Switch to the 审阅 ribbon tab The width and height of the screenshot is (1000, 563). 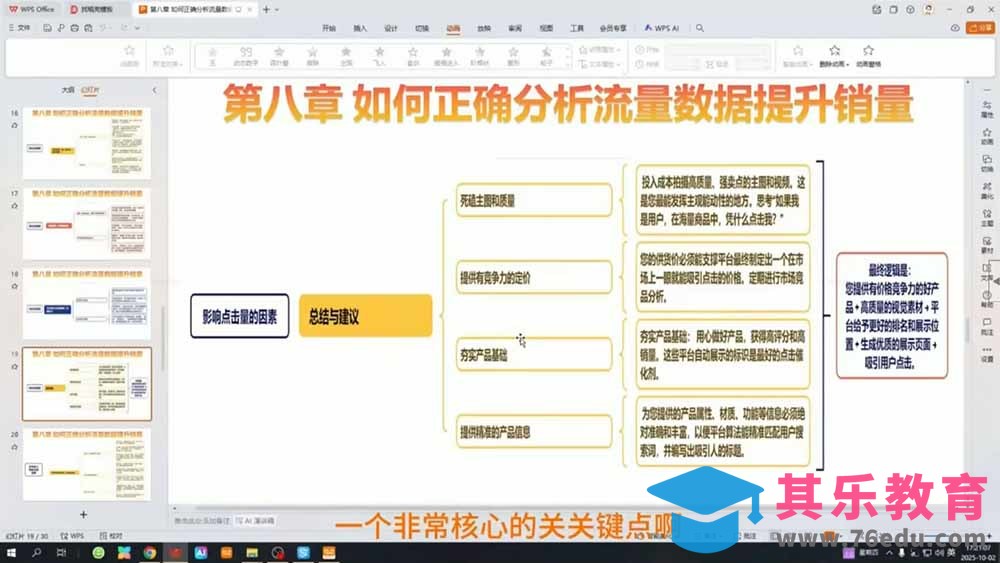tap(515, 28)
